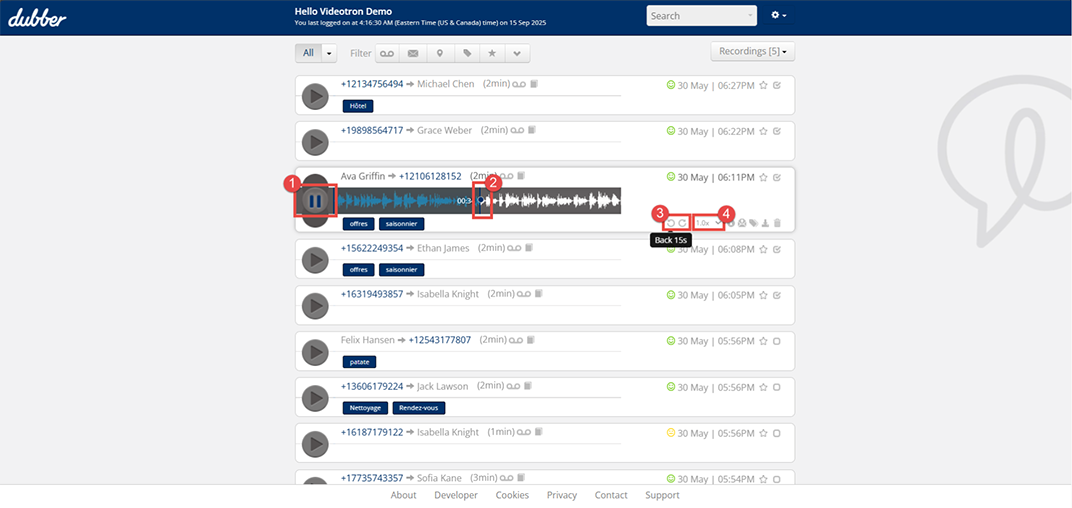Expand the Recordings [5] dropdown

pyautogui.click(x=752, y=52)
